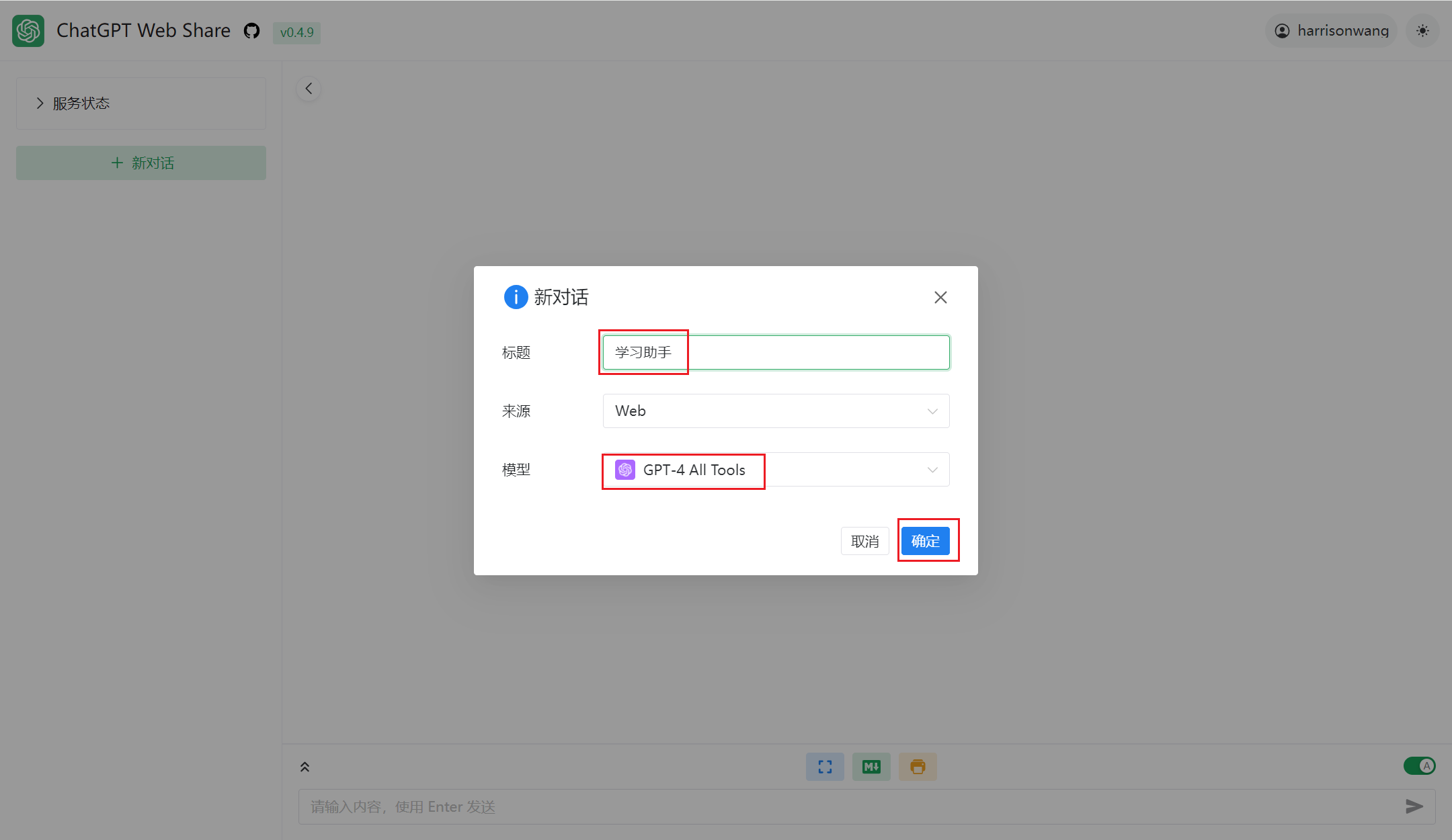Close the 新对话 dialog with X
Viewport: 1452px width, 840px height.
pos(940,297)
